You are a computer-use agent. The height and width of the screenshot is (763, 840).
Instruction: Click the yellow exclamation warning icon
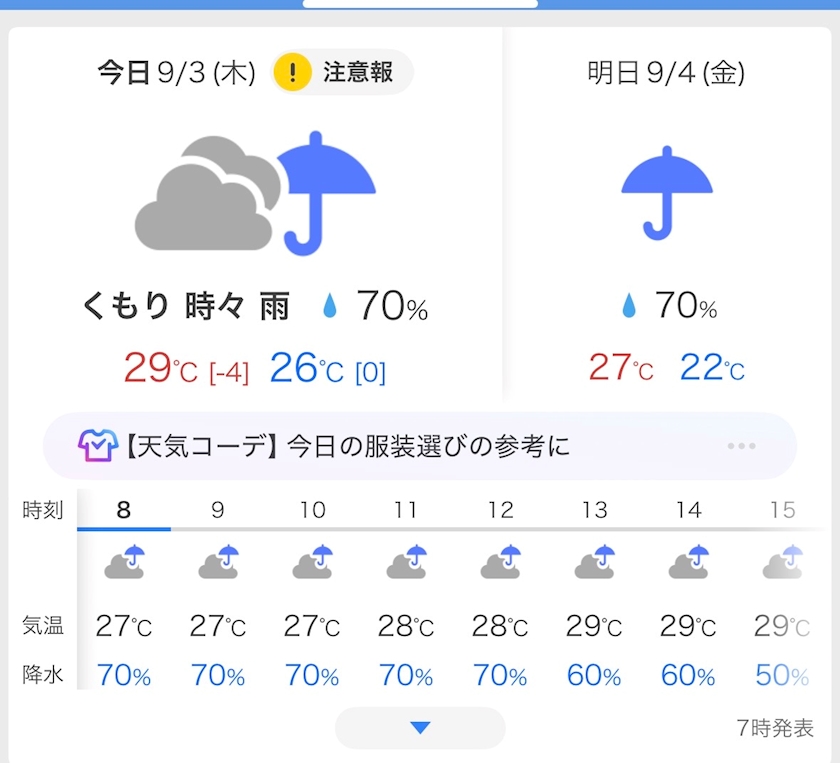[x=292, y=72]
